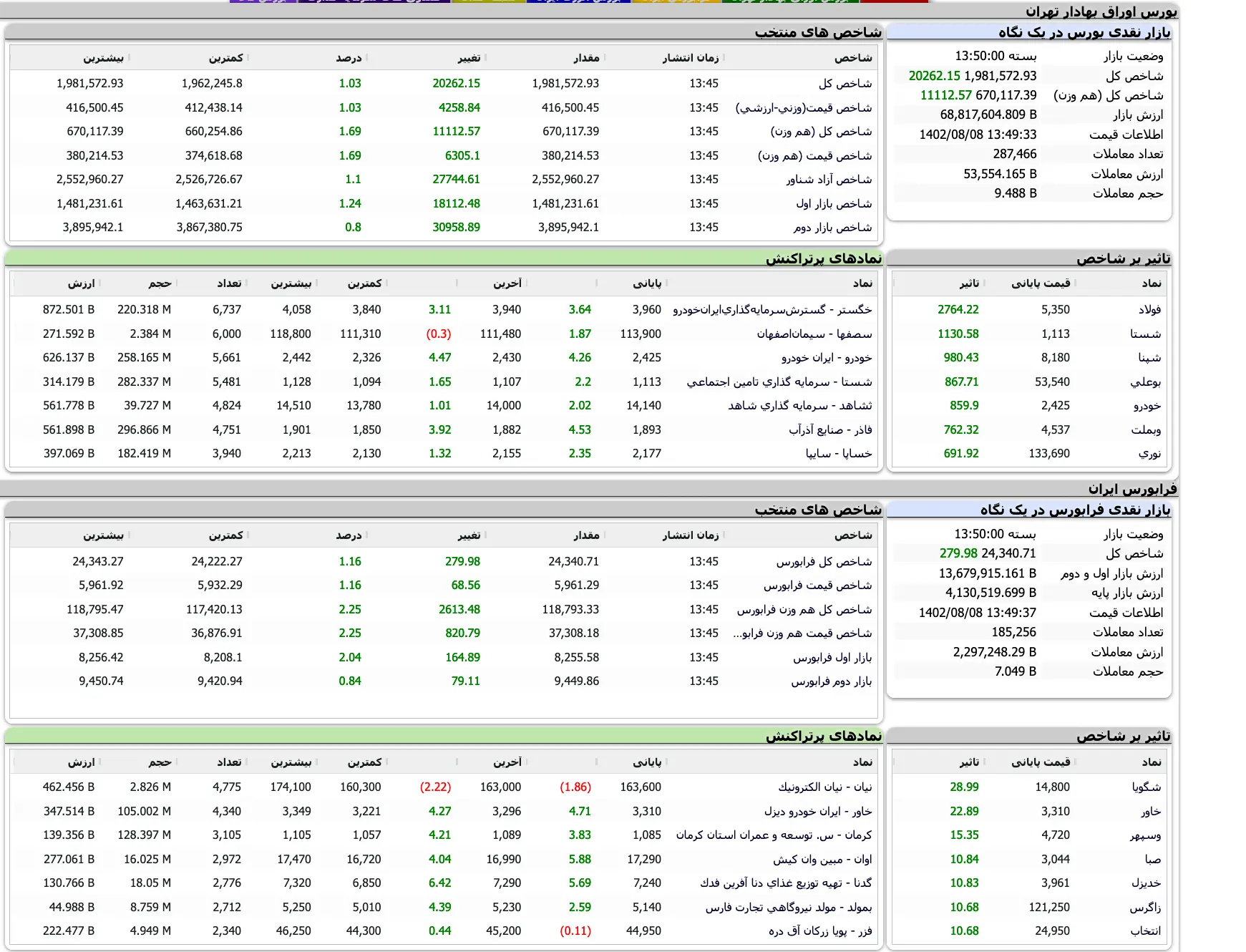The image size is (1246, 952).
Task: Select Farabourse trade count "185,256"
Action: 1014,632
